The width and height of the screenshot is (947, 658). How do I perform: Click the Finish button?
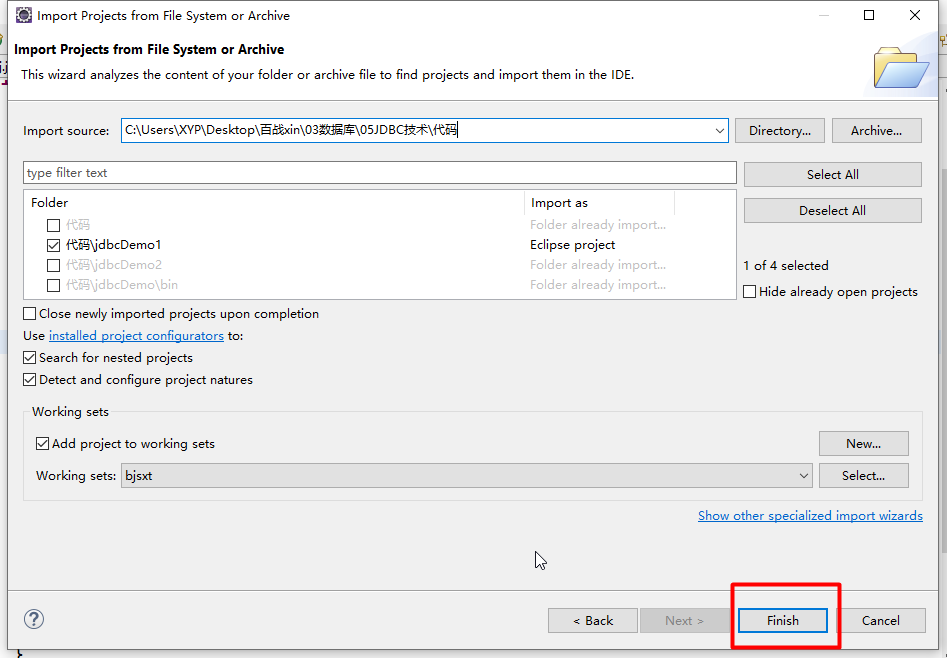(x=783, y=621)
